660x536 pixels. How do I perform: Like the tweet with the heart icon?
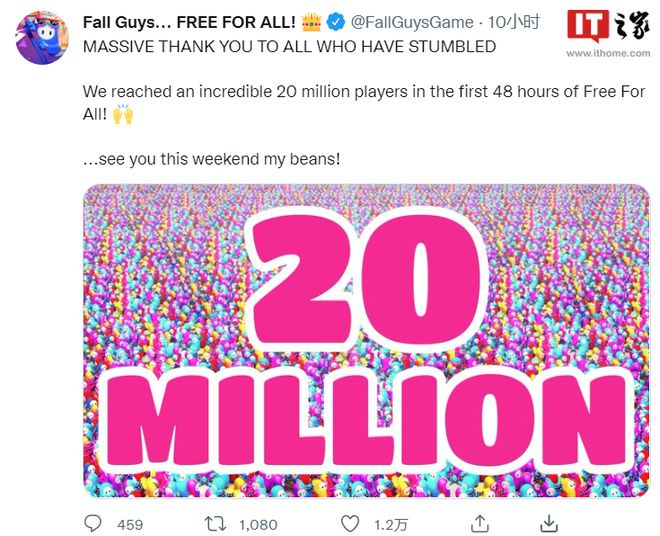click(x=350, y=523)
